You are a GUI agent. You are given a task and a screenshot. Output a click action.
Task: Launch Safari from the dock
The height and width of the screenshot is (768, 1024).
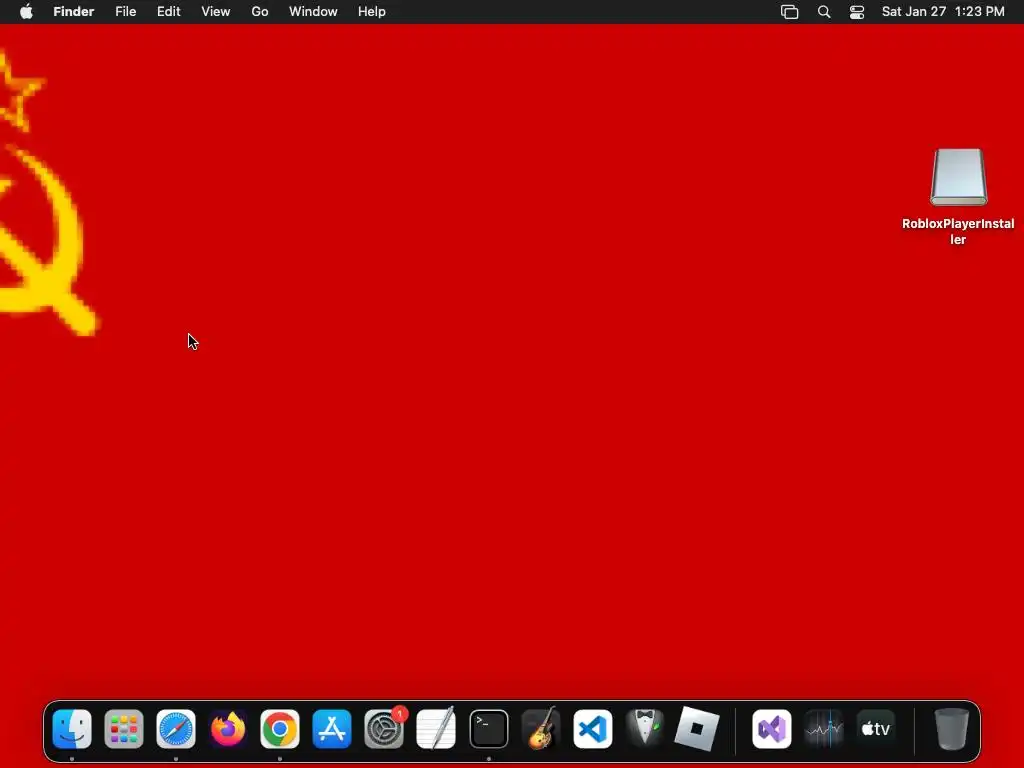pyautogui.click(x=176, y=729)
